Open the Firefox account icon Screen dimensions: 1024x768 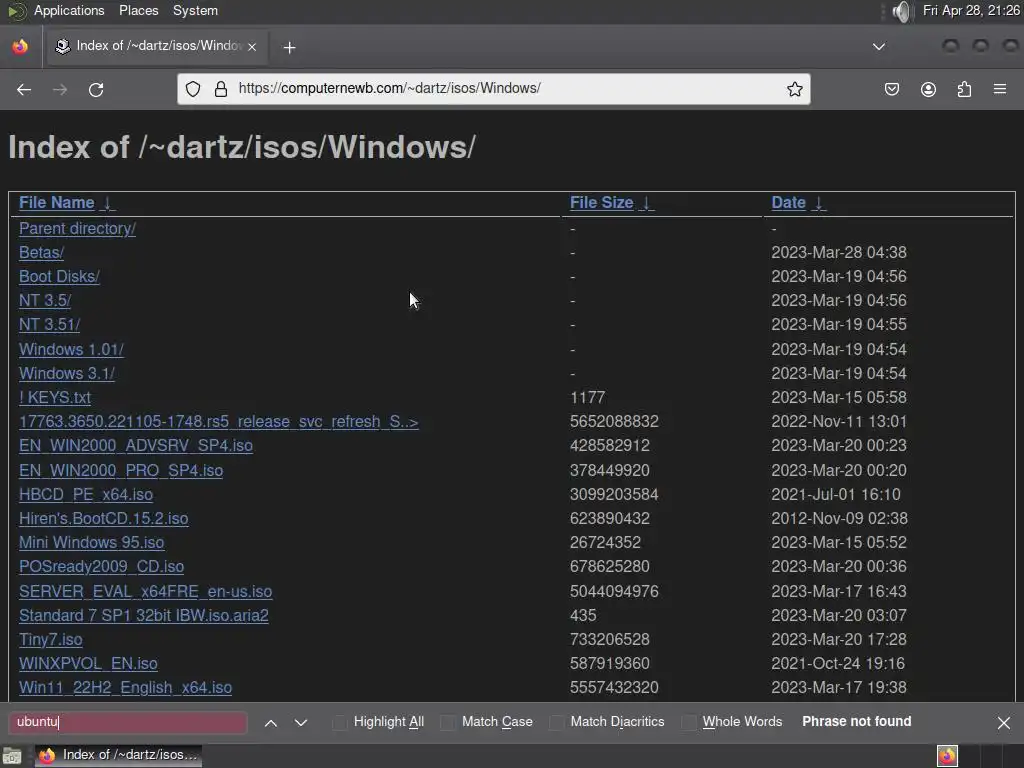click(x=928, y=89)
